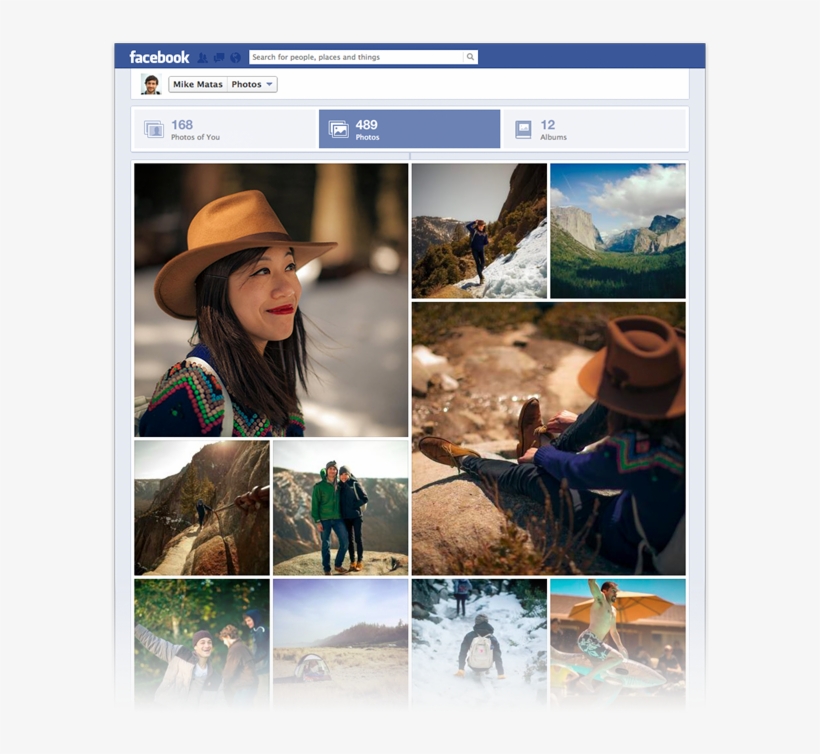This screenshot has height=754, width=820.
Task: Open photo of couple standing on cliff
Action: [x=340, y=508]
